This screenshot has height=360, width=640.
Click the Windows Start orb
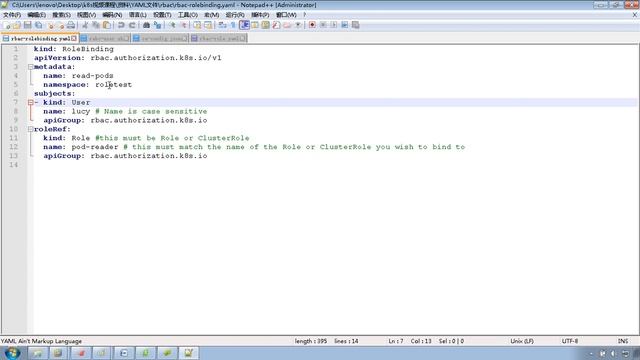click(x=12, y=353)
